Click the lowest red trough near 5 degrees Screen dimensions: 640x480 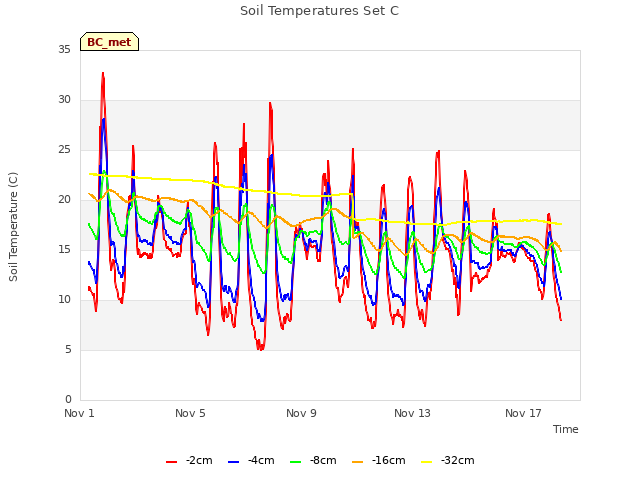tap(260, 349)
